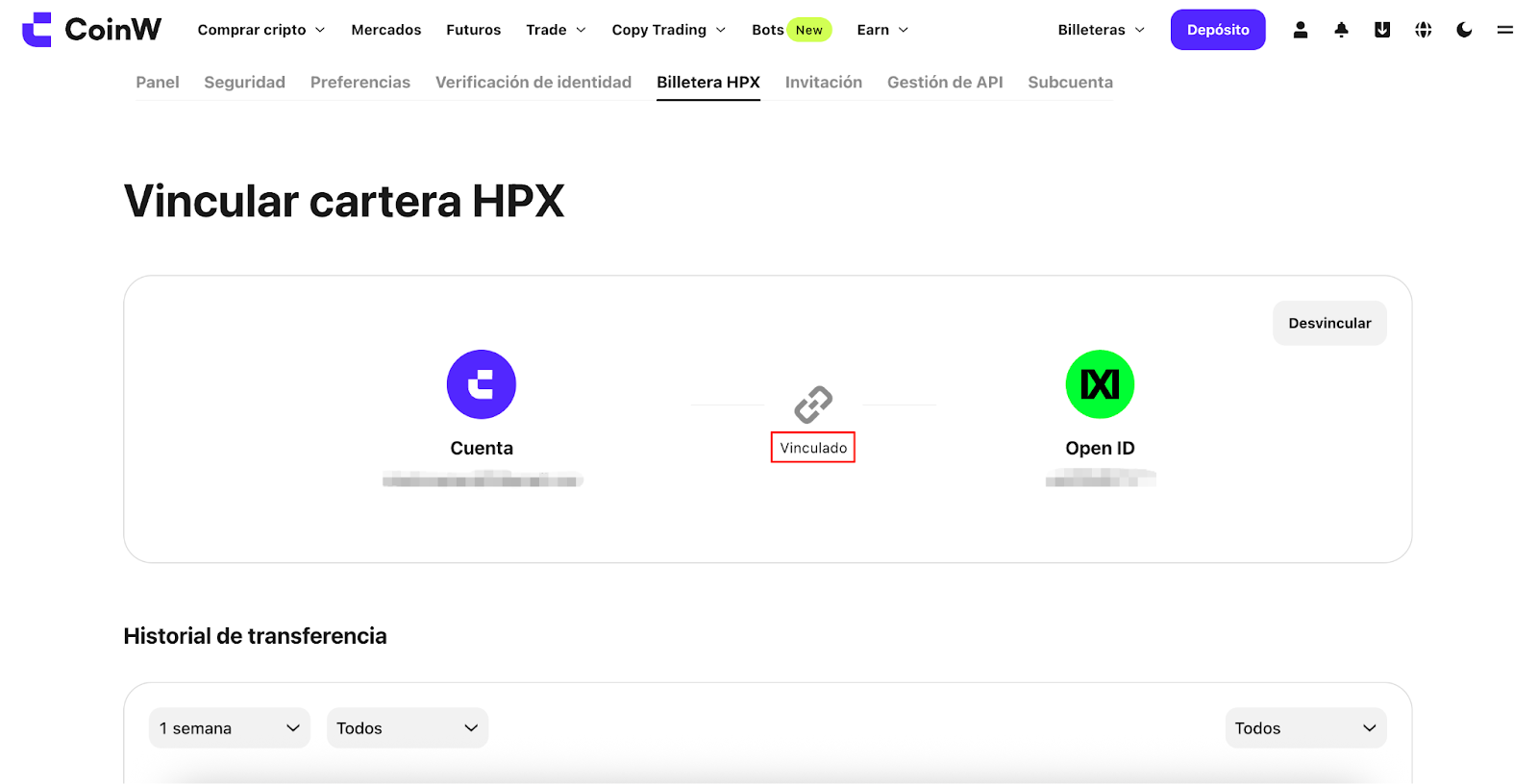The height and width of the screenshot is (784, 1538).
Task: Click the Historial de transferencia heading
Action: pos(256,636)
